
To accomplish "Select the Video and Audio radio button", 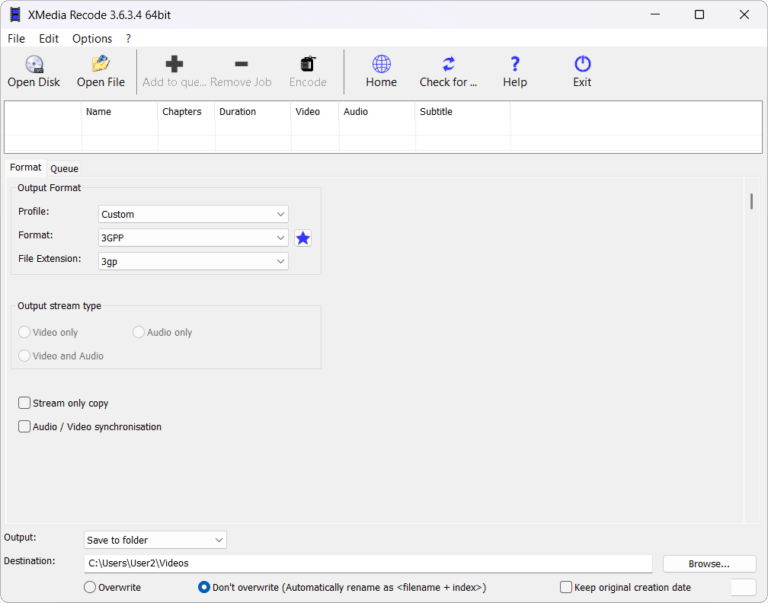I will 24,356.
